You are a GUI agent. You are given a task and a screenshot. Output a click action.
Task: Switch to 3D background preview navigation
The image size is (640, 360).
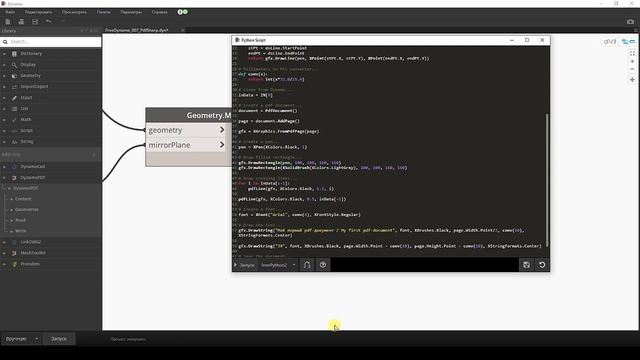click(x=610, y=41)
